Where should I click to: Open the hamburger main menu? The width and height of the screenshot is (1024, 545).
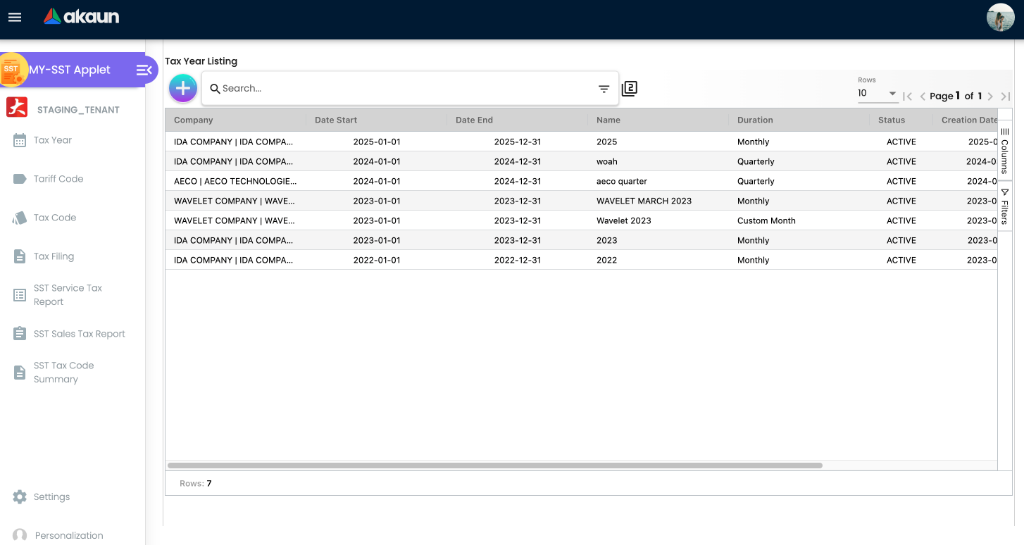14,18
